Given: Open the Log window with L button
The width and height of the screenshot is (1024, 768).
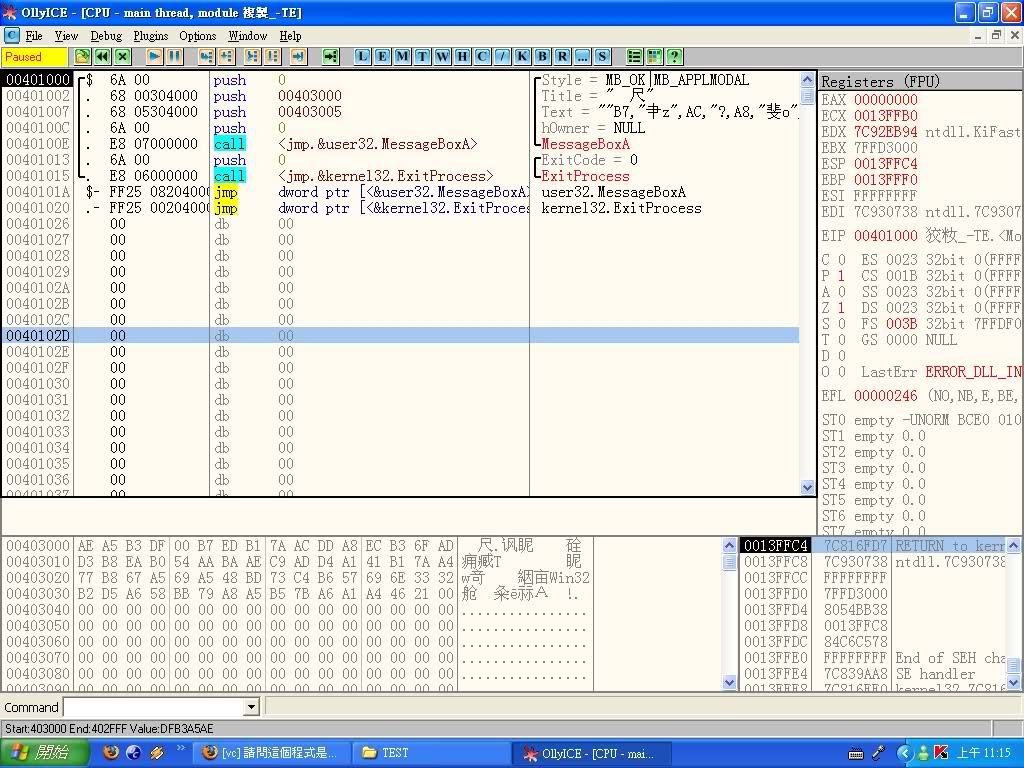Looking at the screenshot, I should pyautogui.click(x=362, y=57).
